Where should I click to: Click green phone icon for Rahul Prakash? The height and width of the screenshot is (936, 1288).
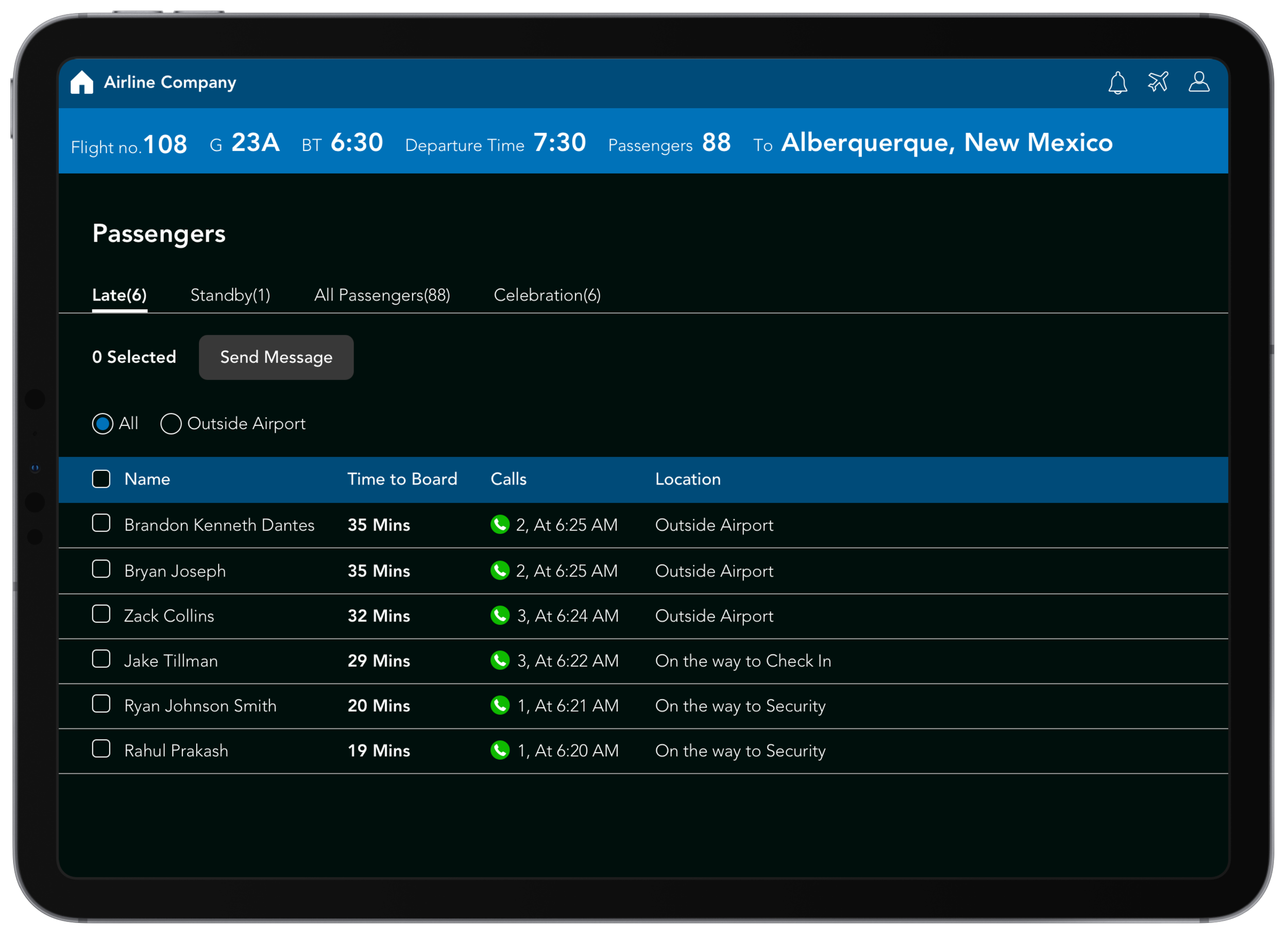pos(500,750)
